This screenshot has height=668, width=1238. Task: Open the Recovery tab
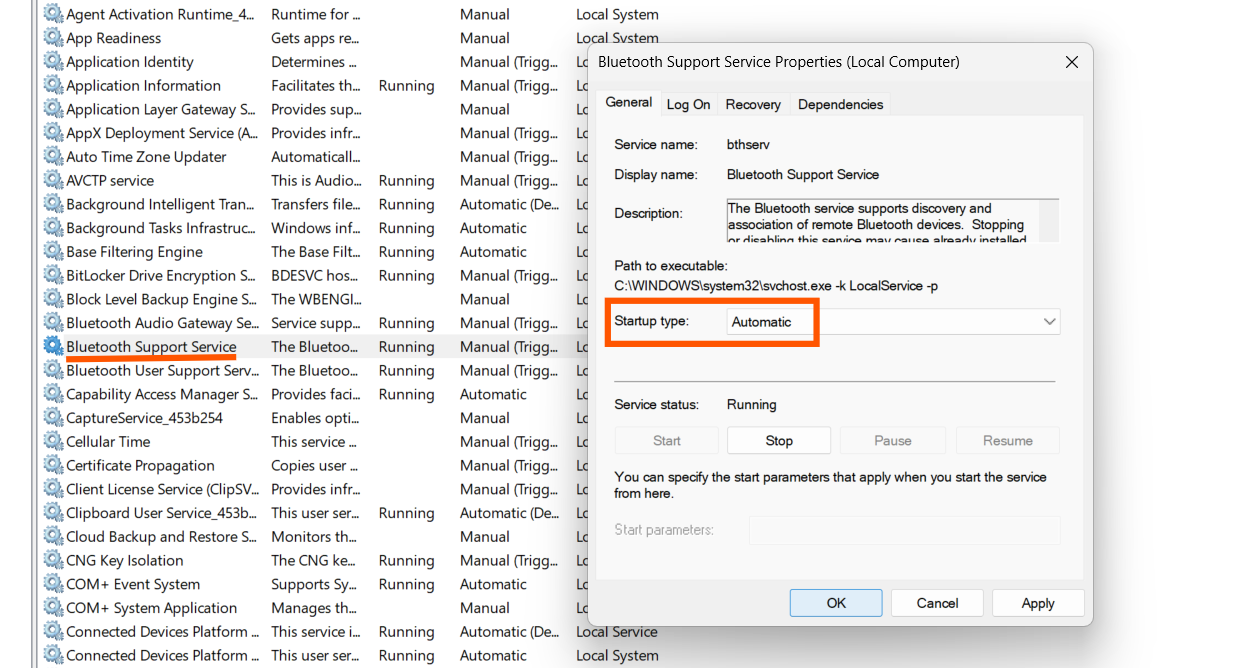coord(752,104)
